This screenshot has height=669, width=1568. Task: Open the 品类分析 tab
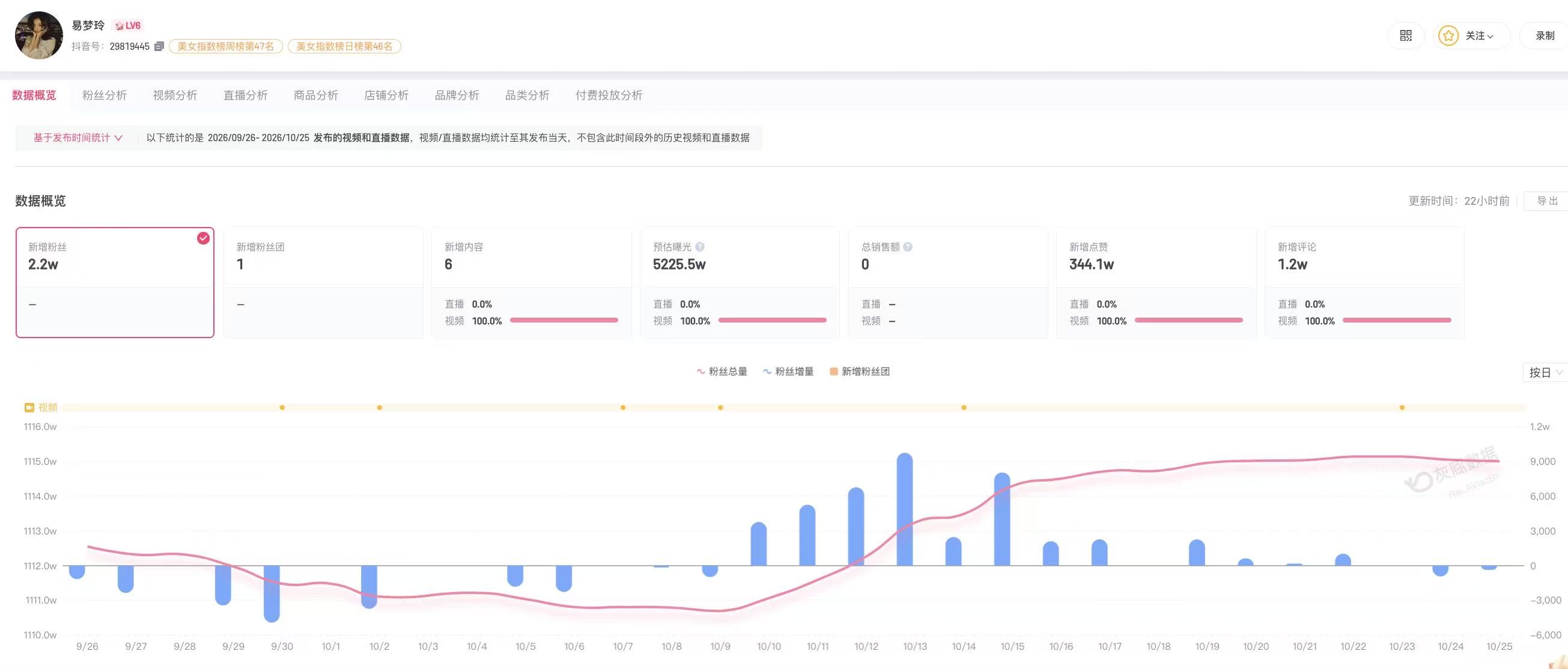[x=527, y=95]
